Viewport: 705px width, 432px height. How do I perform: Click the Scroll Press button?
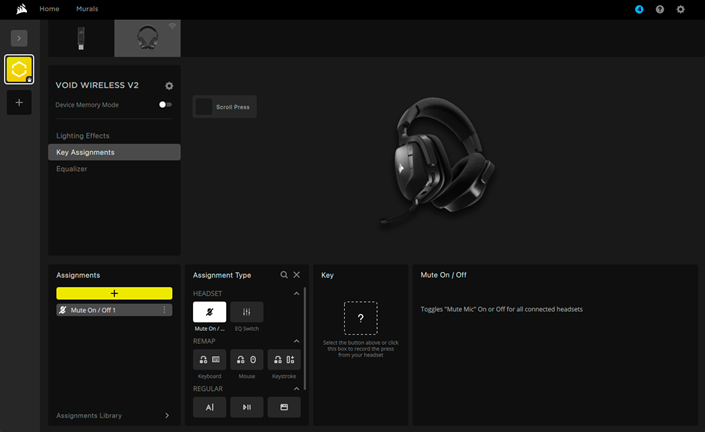225,107
